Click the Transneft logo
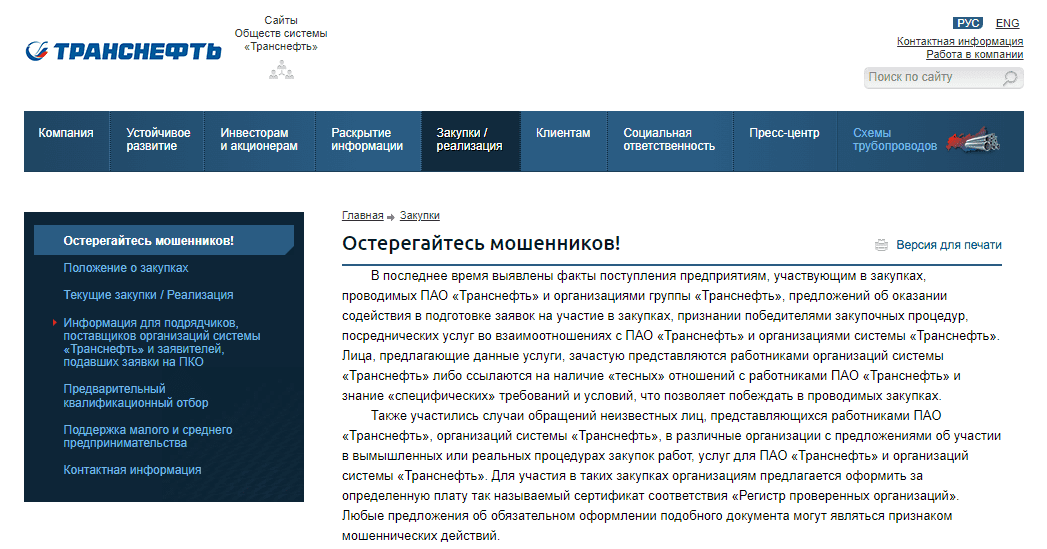1047x549 pixels. pyautogui.click(x=124, y=50)
